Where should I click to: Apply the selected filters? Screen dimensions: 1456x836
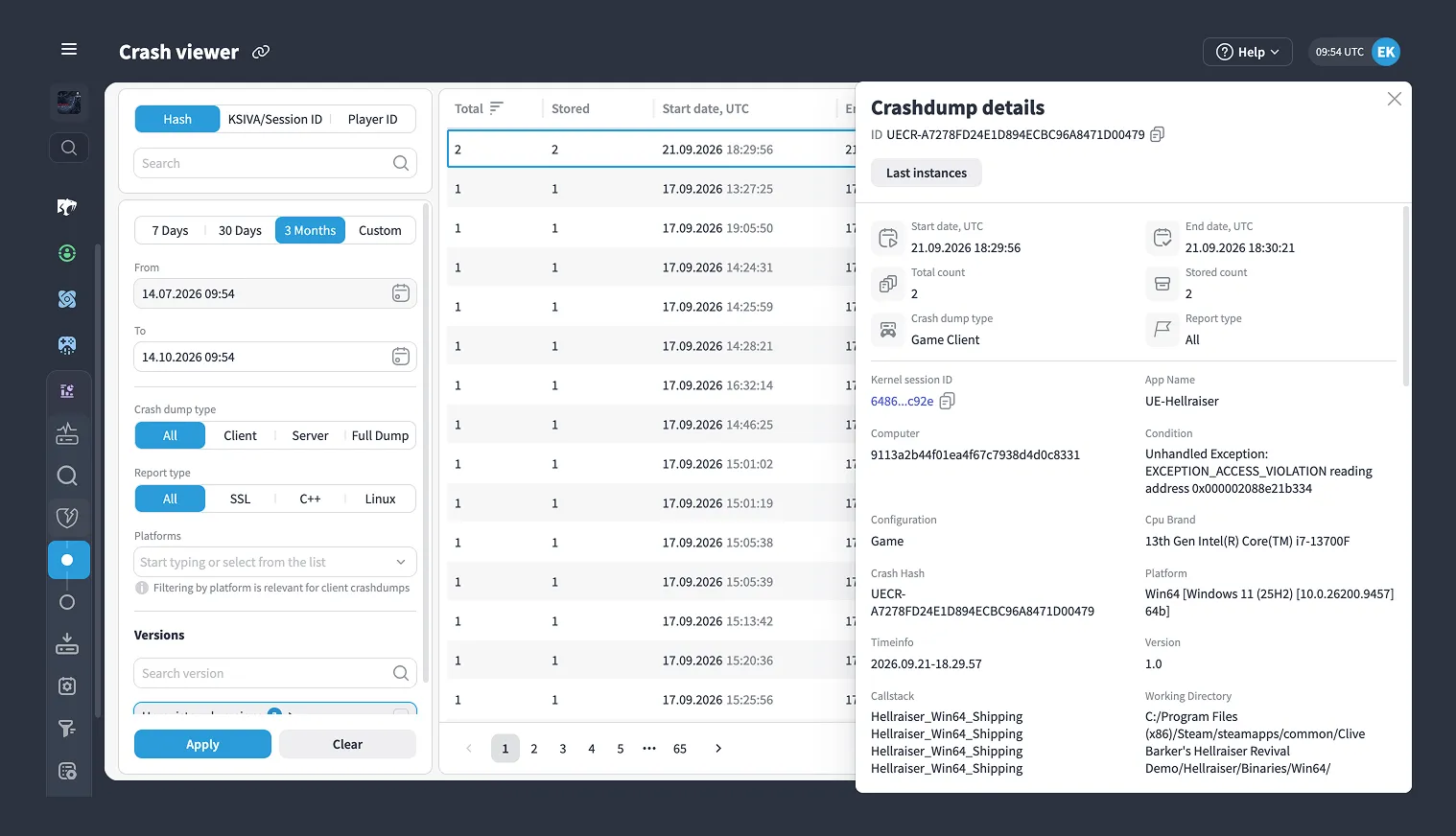(x=202, y=744)
